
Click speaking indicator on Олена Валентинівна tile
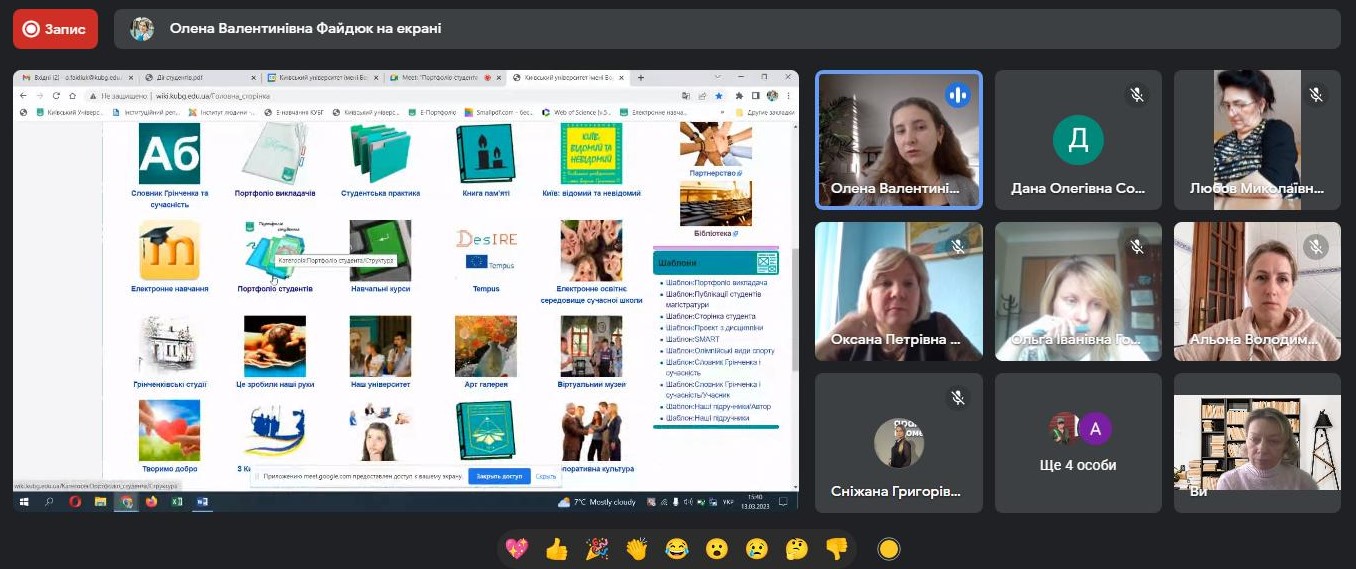click(958, 95)
